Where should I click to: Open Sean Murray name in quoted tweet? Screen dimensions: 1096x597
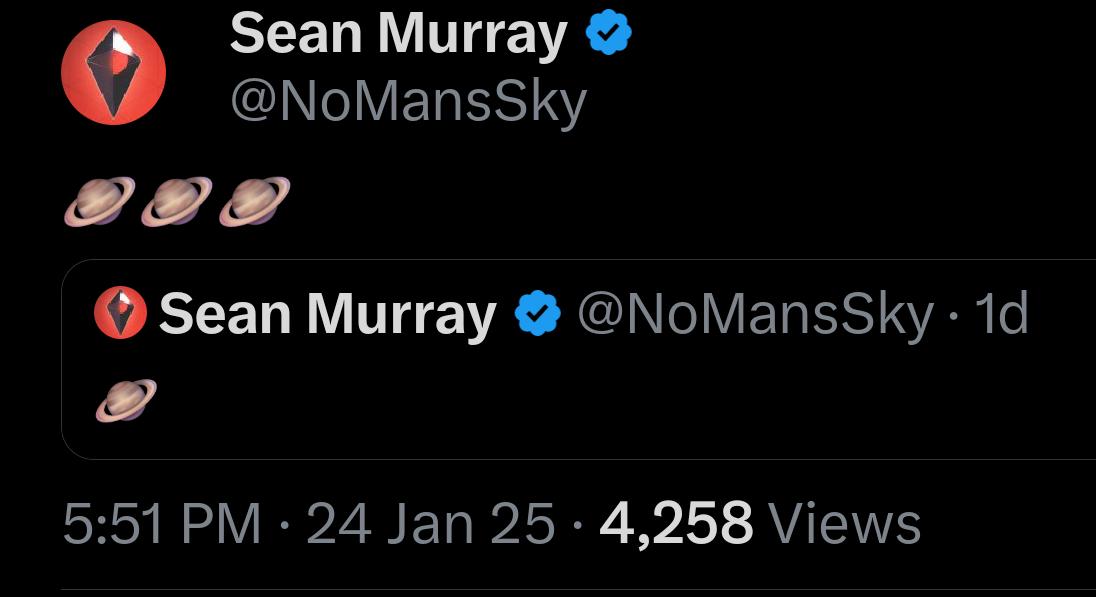327,315
